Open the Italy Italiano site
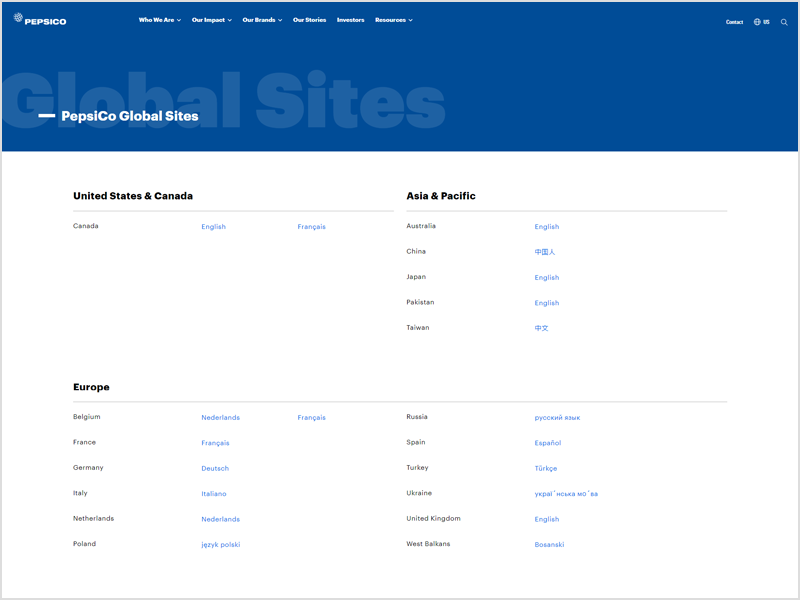800x600 pixels. 214,494
